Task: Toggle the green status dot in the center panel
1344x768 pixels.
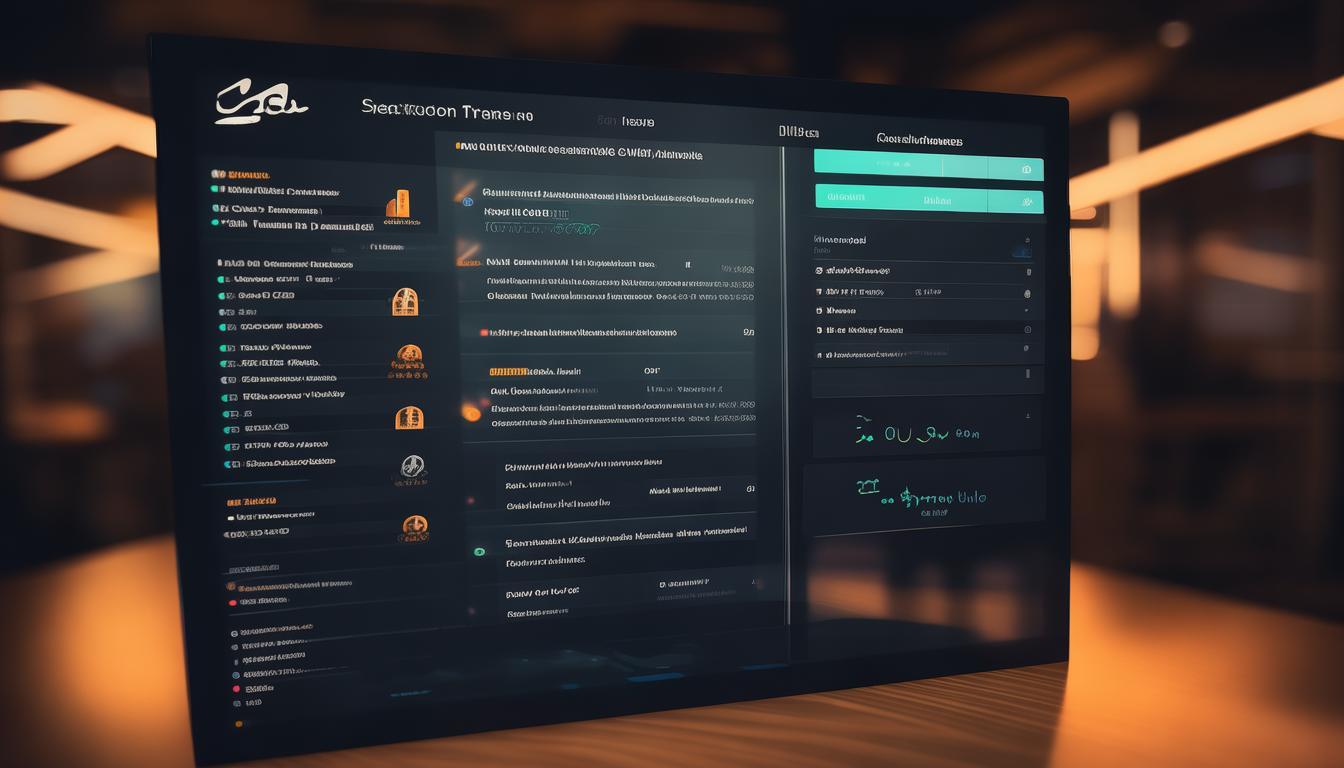Action: click(480, 551)
